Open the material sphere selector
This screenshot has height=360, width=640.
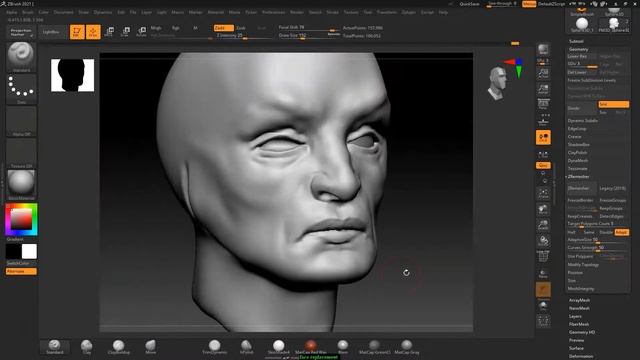[x=21, y=184]
